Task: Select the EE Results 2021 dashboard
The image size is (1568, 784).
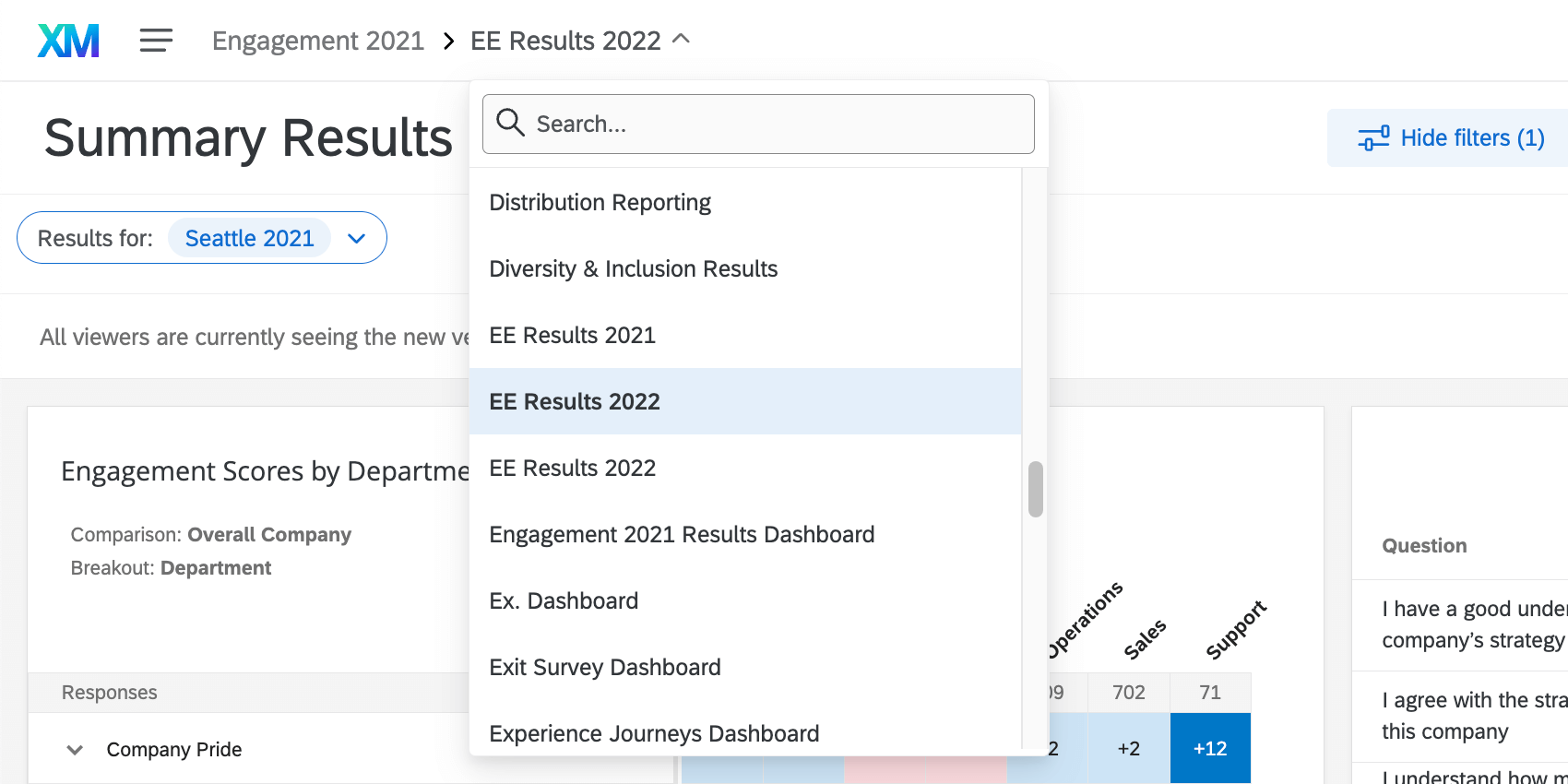Action: point(572,335)
